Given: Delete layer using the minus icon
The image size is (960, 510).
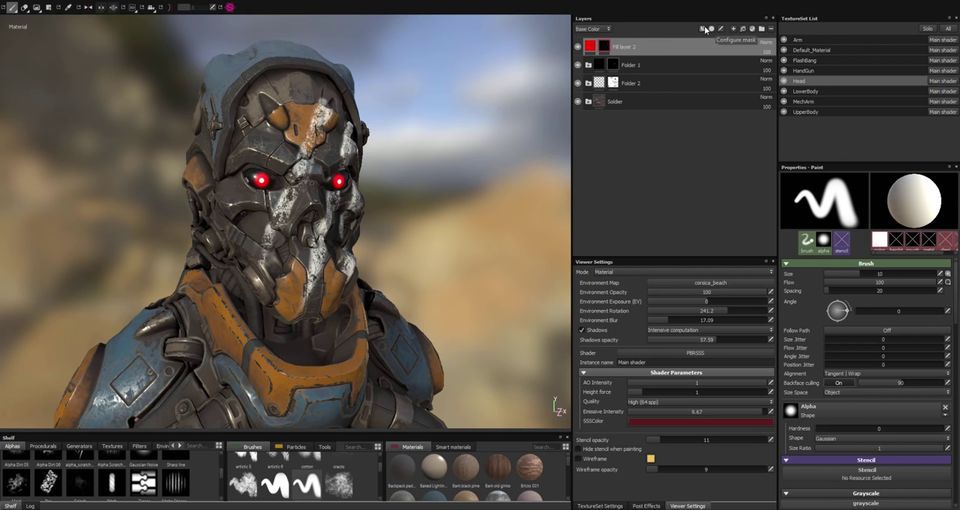Looking at the screenshot, I should pyautogui.click(x=771, y=29).
